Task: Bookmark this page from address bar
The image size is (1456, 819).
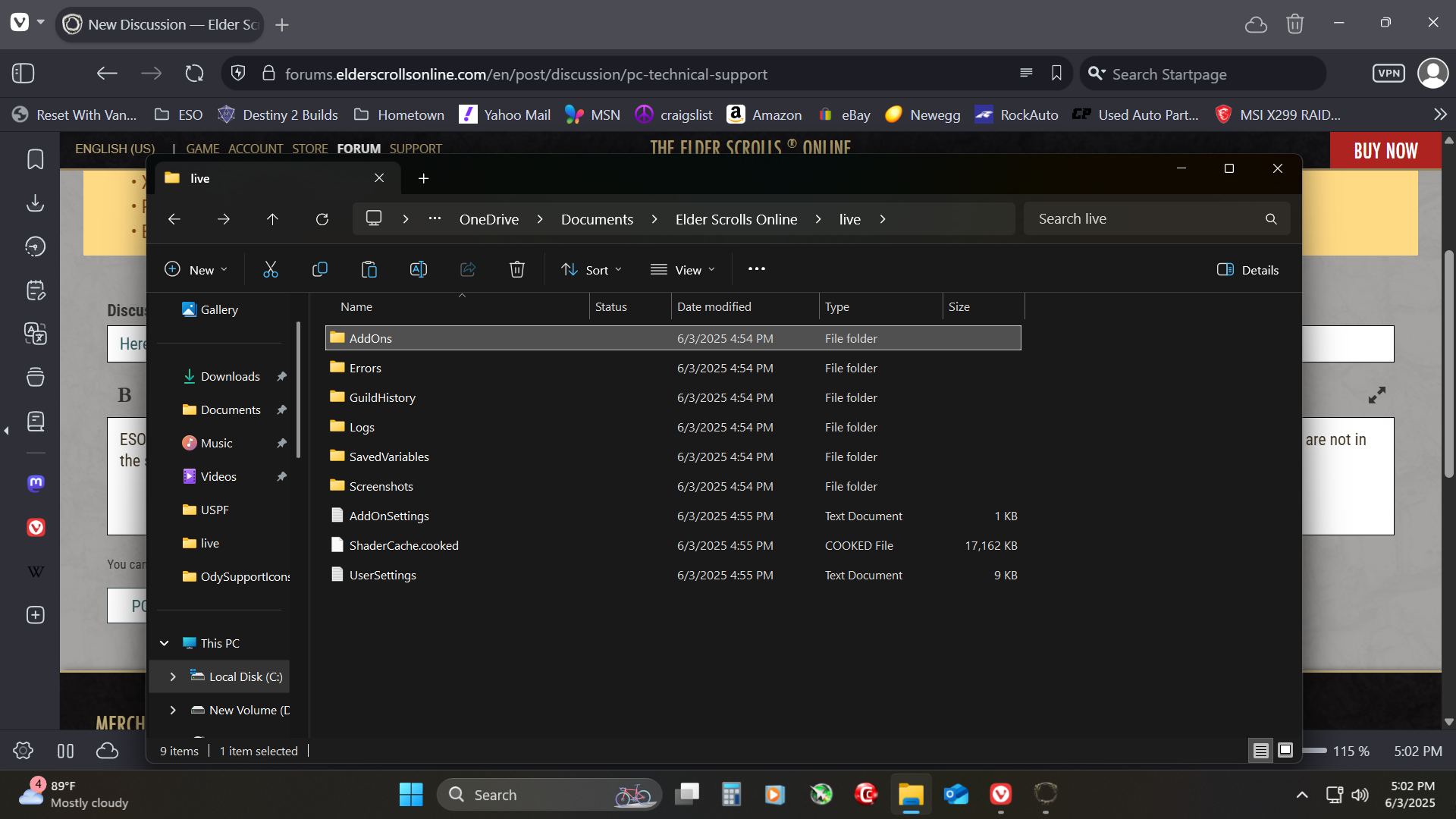Action: click(1056, 74)
